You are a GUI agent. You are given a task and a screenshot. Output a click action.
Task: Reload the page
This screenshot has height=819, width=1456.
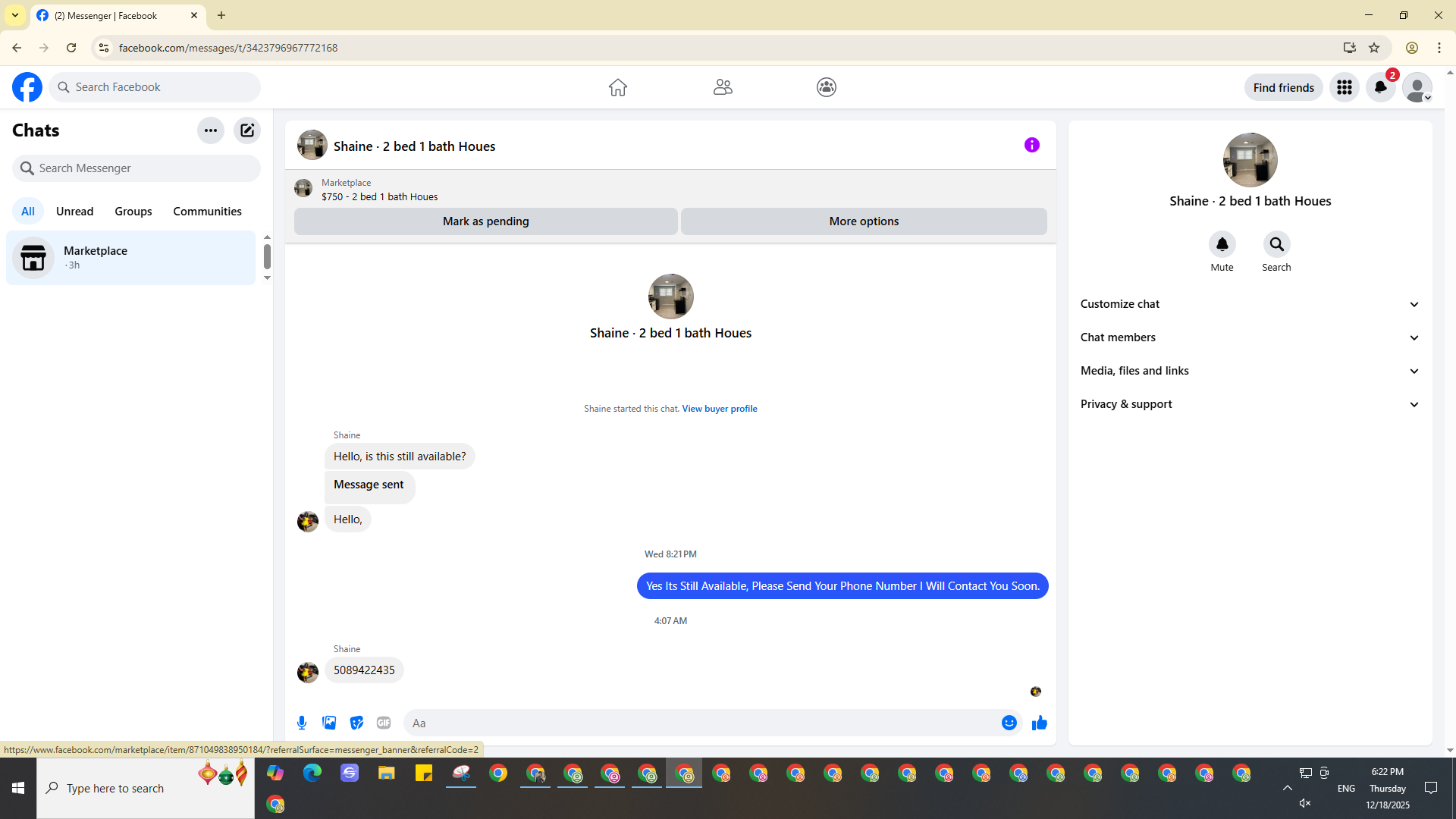click(71, 48)
